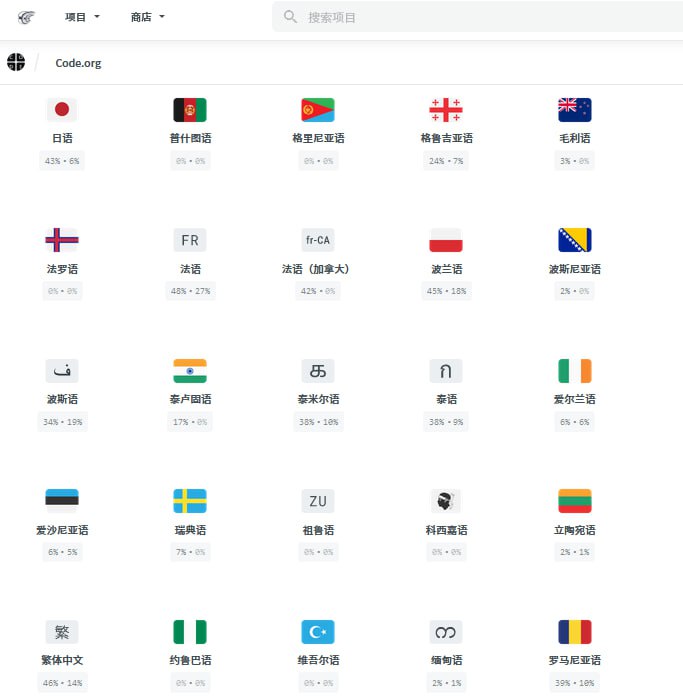Open the 科西嘉语 language link
The image size is (683, 700).
click(446, 530)
